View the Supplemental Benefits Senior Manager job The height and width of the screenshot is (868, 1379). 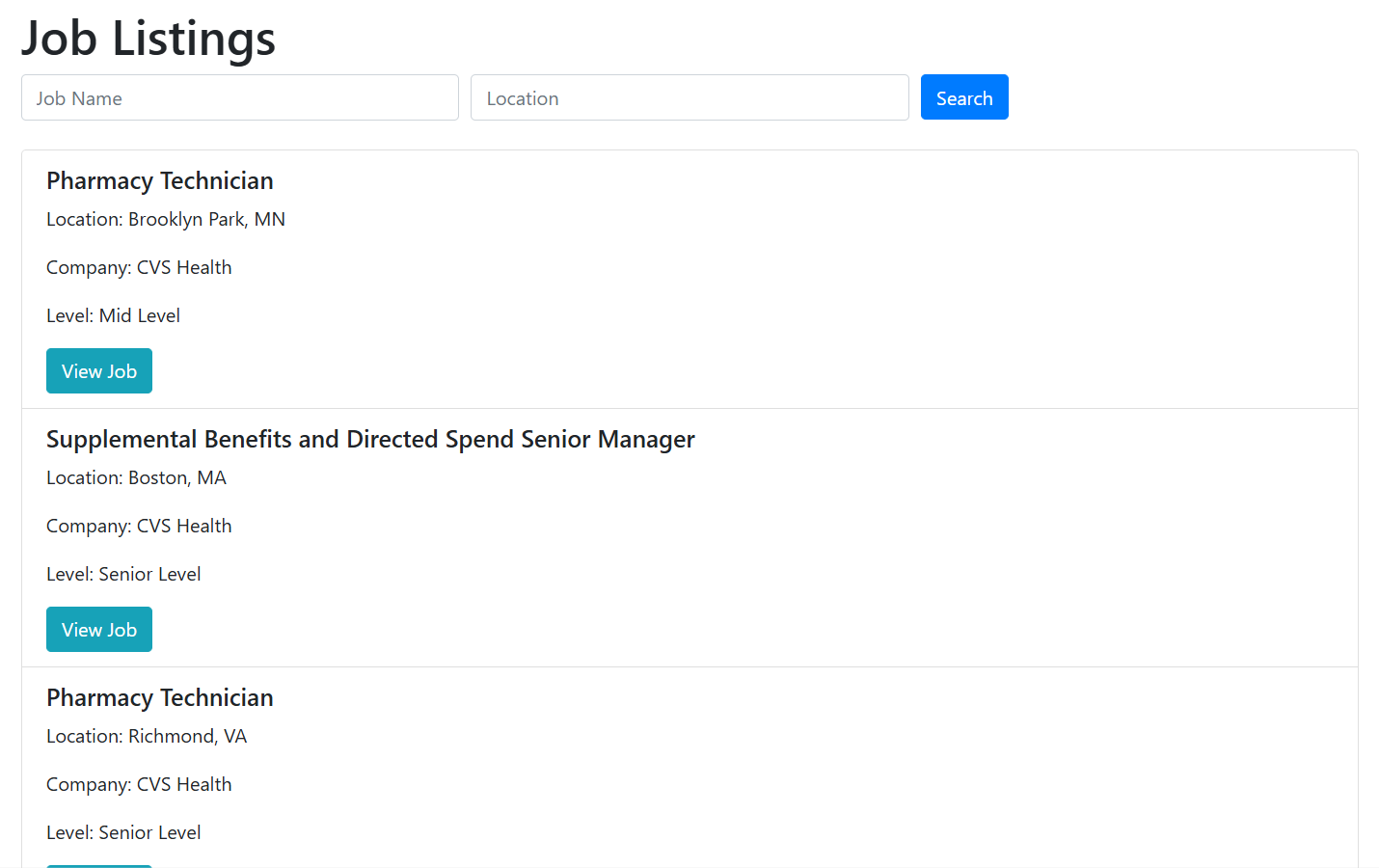[99, 630]
